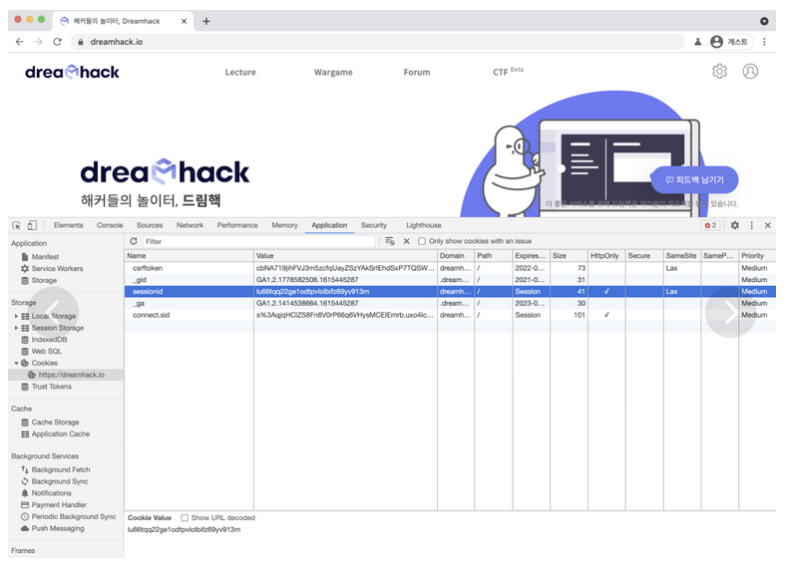Switch to the Performance tab
The height and width of the screenshot is (562, 794).
coord(237,225)
